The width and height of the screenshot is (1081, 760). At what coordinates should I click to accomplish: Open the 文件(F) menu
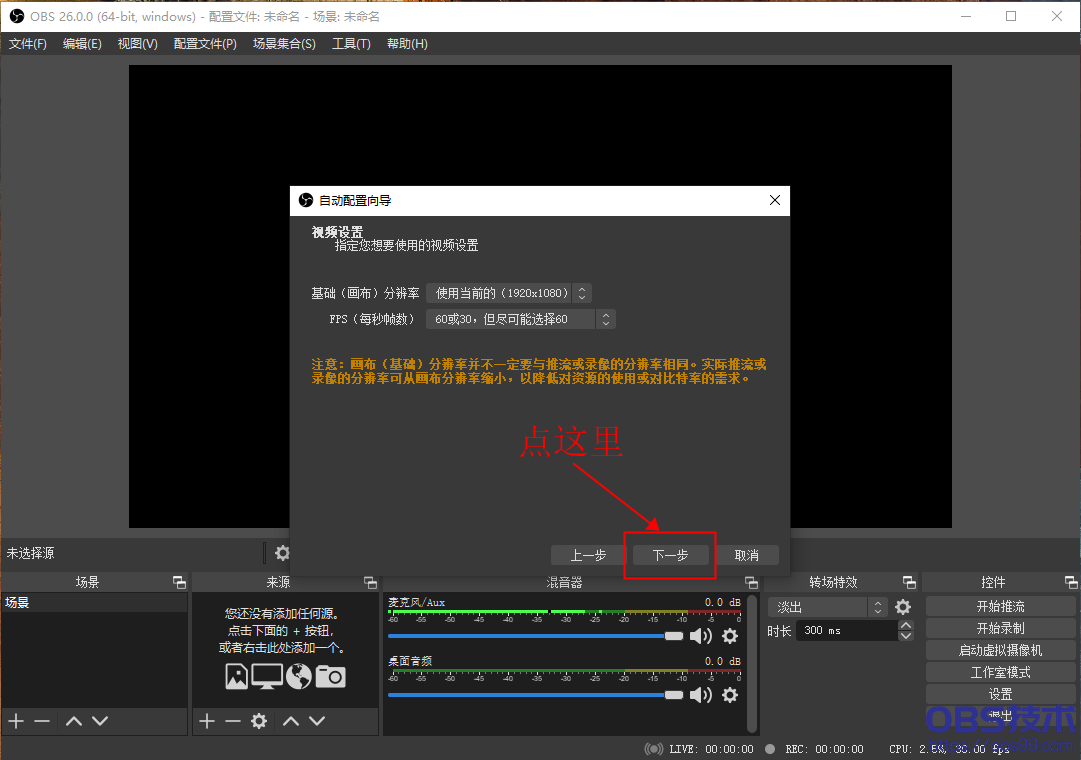tap(28, 43)
